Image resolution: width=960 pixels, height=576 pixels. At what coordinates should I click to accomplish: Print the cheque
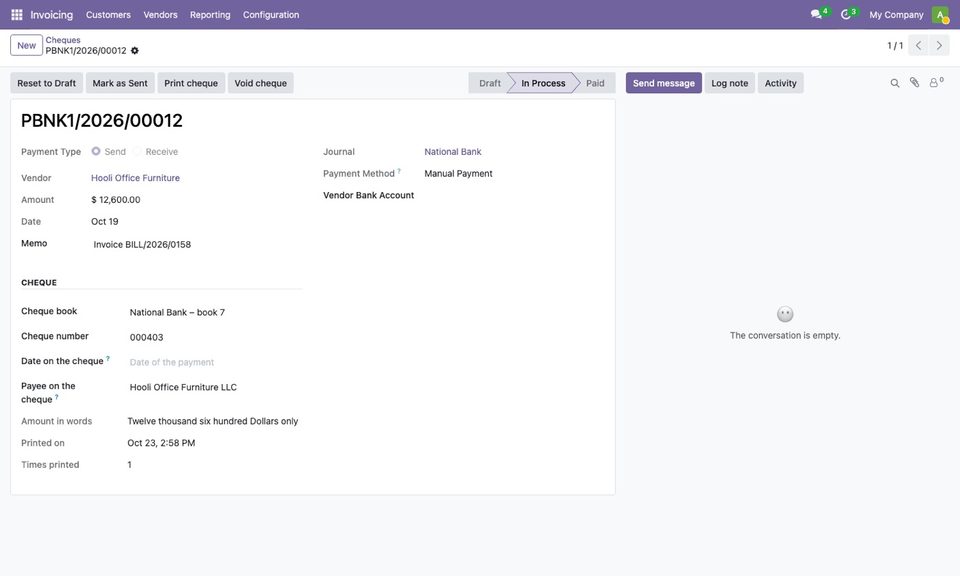click(191, 83)
